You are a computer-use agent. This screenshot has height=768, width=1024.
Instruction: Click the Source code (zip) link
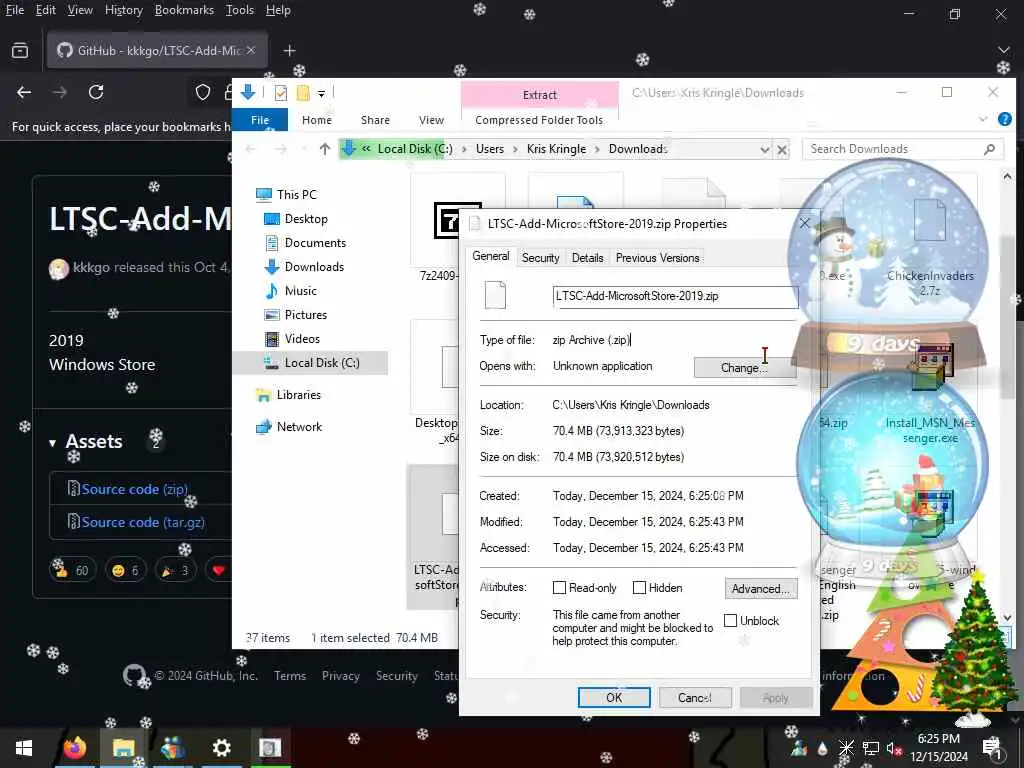pos(134,489)
